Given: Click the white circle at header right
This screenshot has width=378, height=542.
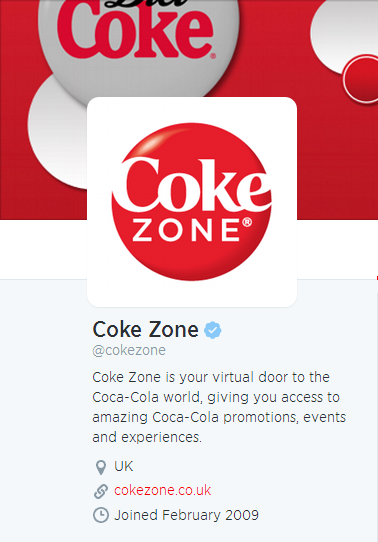Looking at the screenshot, I should point(344,36).
